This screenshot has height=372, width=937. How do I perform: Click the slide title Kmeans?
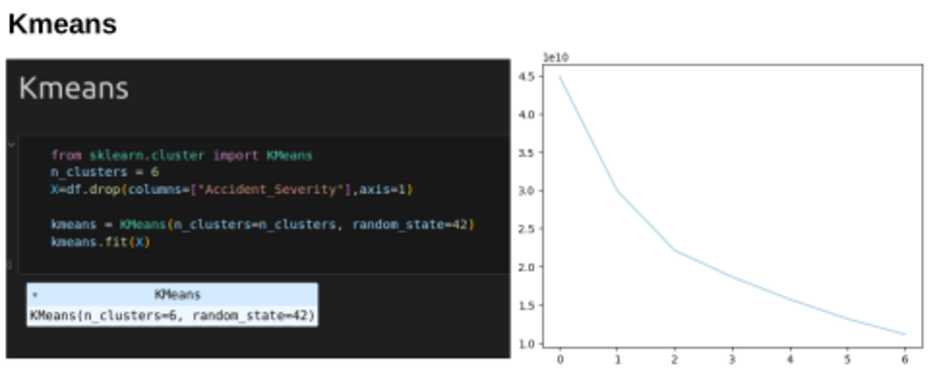(62, 24)
